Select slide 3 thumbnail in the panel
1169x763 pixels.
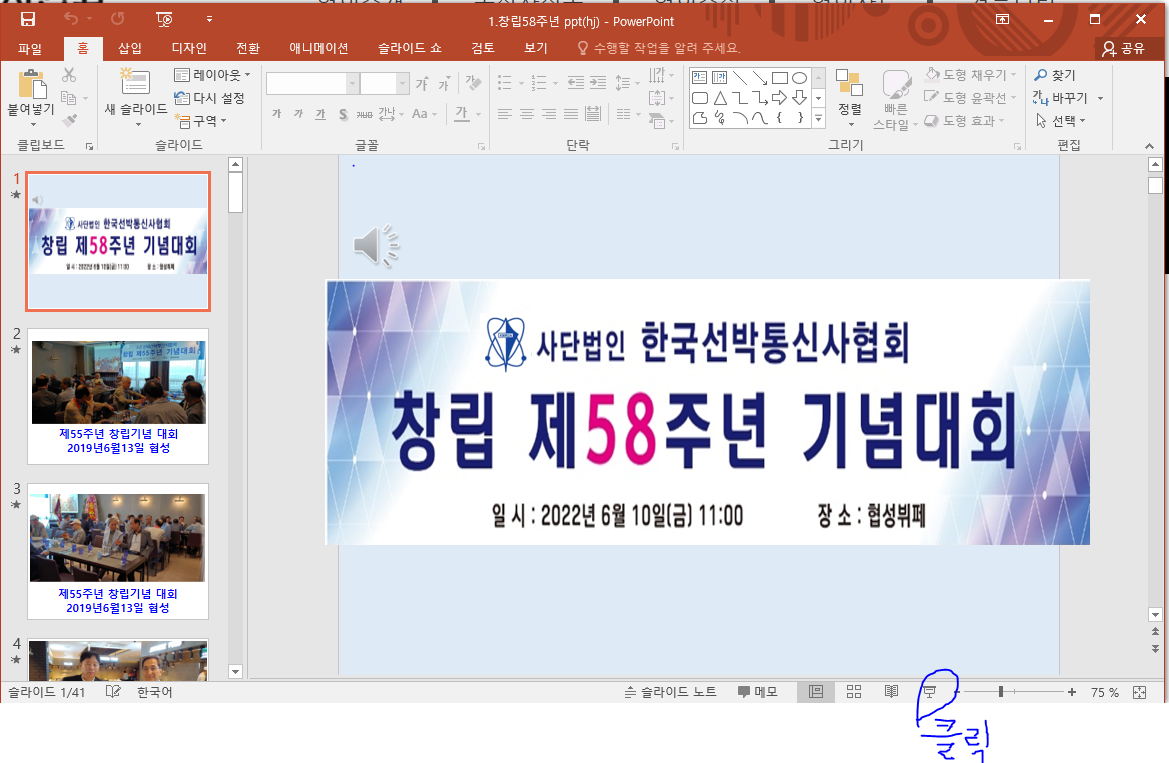[118, 551]
